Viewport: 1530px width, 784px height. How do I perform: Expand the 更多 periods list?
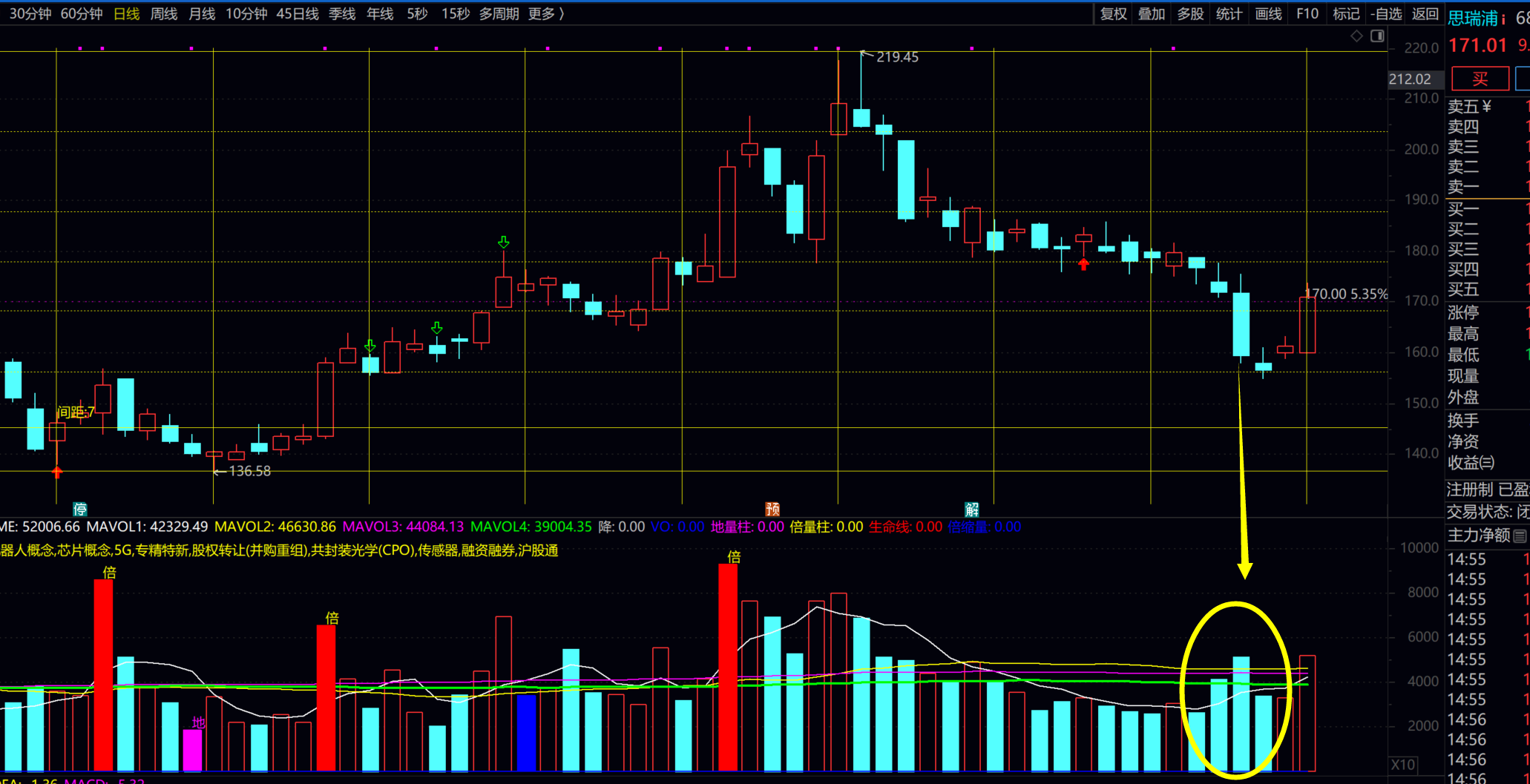tap(546, 13)
